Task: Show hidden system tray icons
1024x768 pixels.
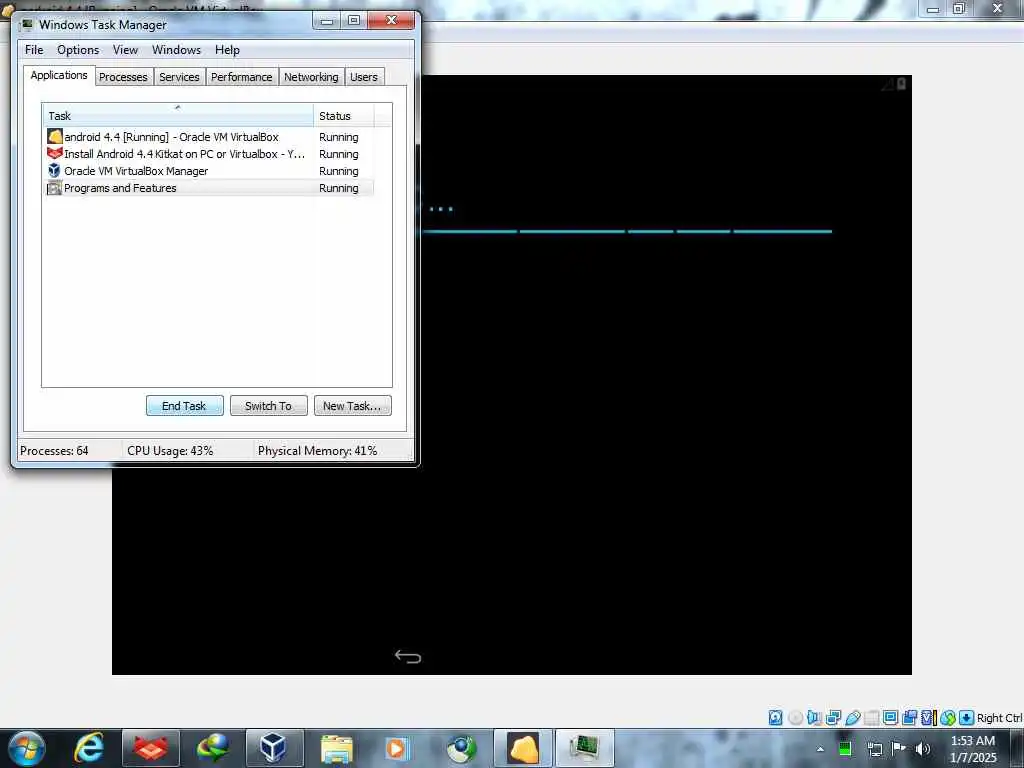Action: (x=820, y=749)
